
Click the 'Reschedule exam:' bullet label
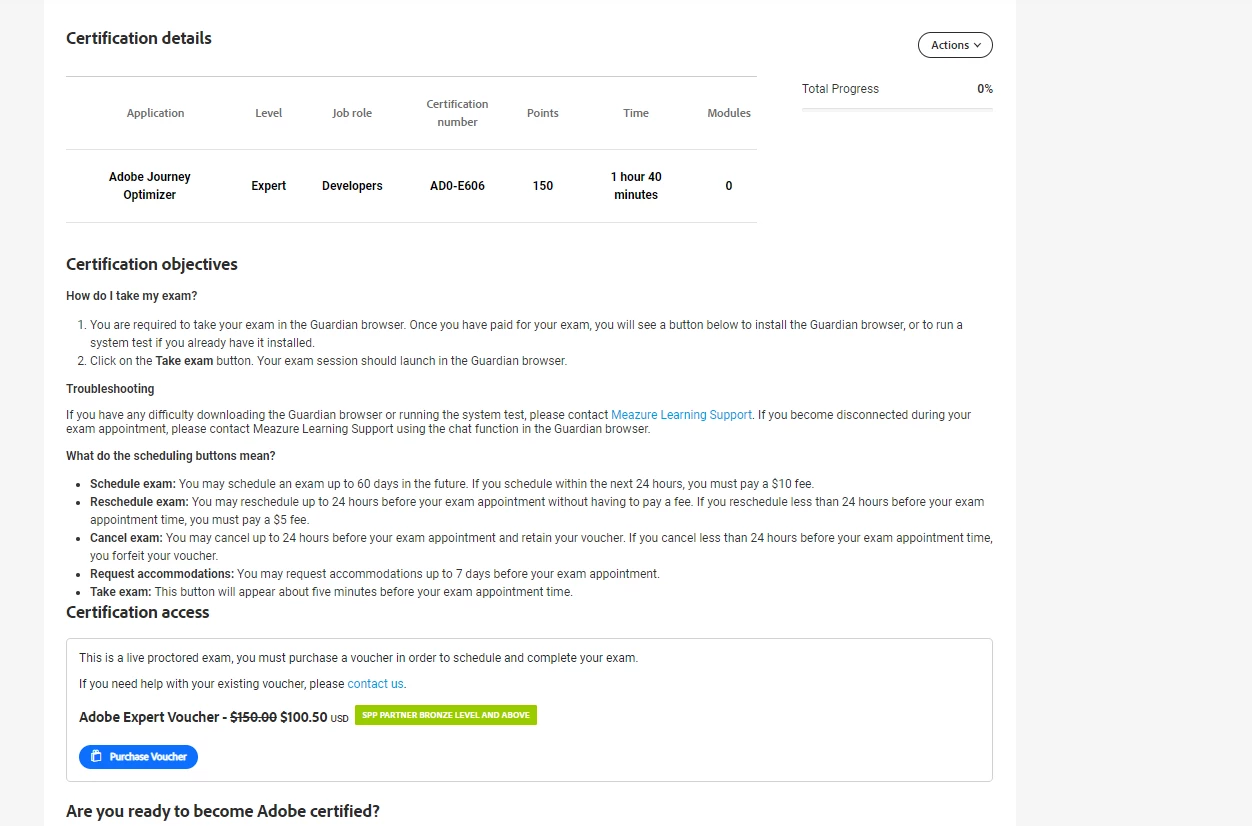(139, 502)
